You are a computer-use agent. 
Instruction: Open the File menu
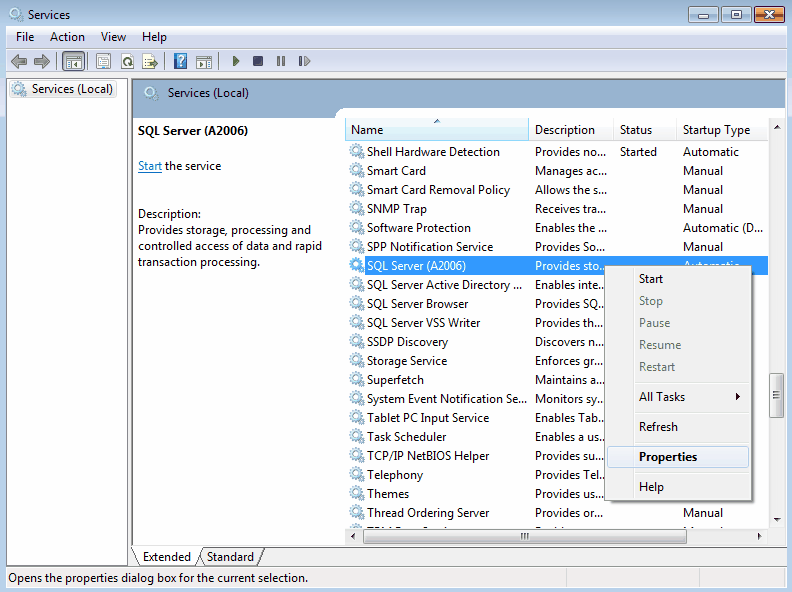pos(25,37)
